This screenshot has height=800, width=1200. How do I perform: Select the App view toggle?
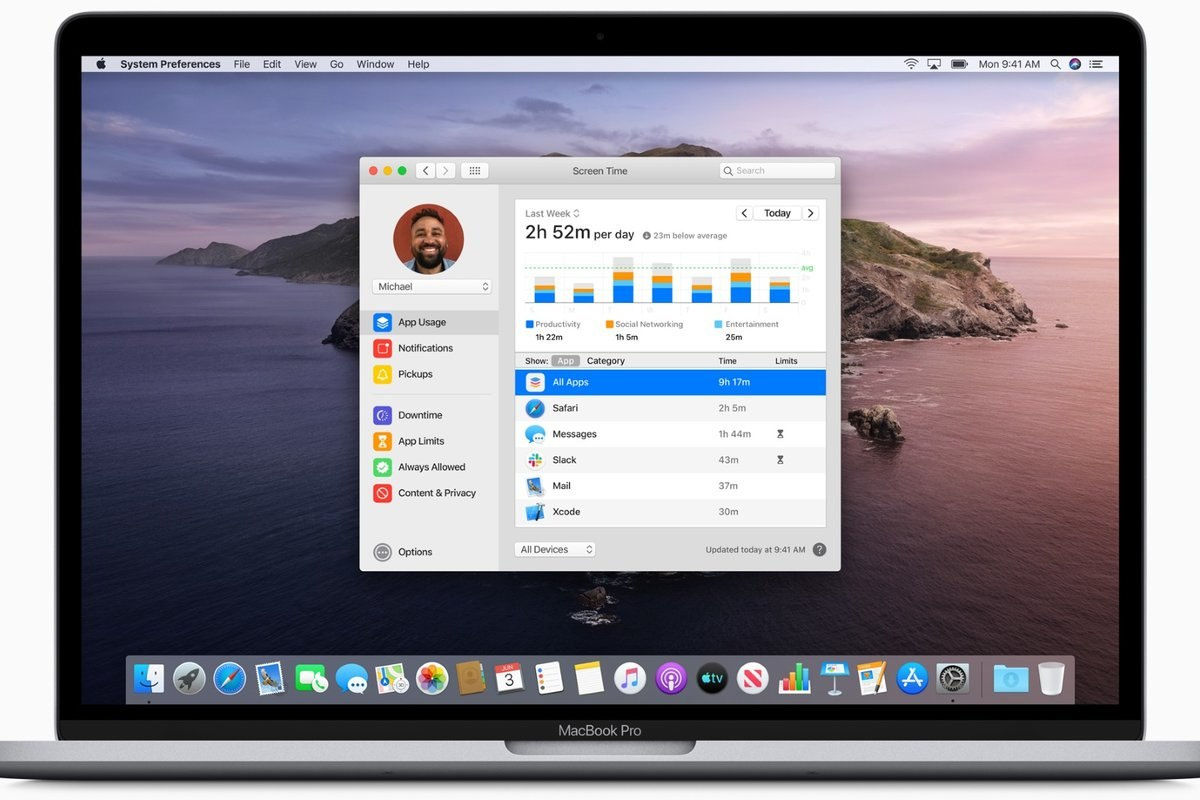565,361
